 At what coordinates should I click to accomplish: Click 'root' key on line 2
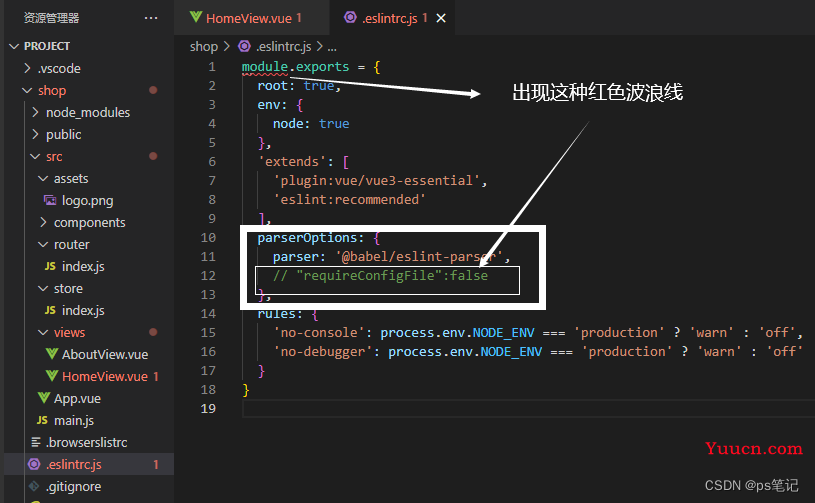[x=272, y=86]
